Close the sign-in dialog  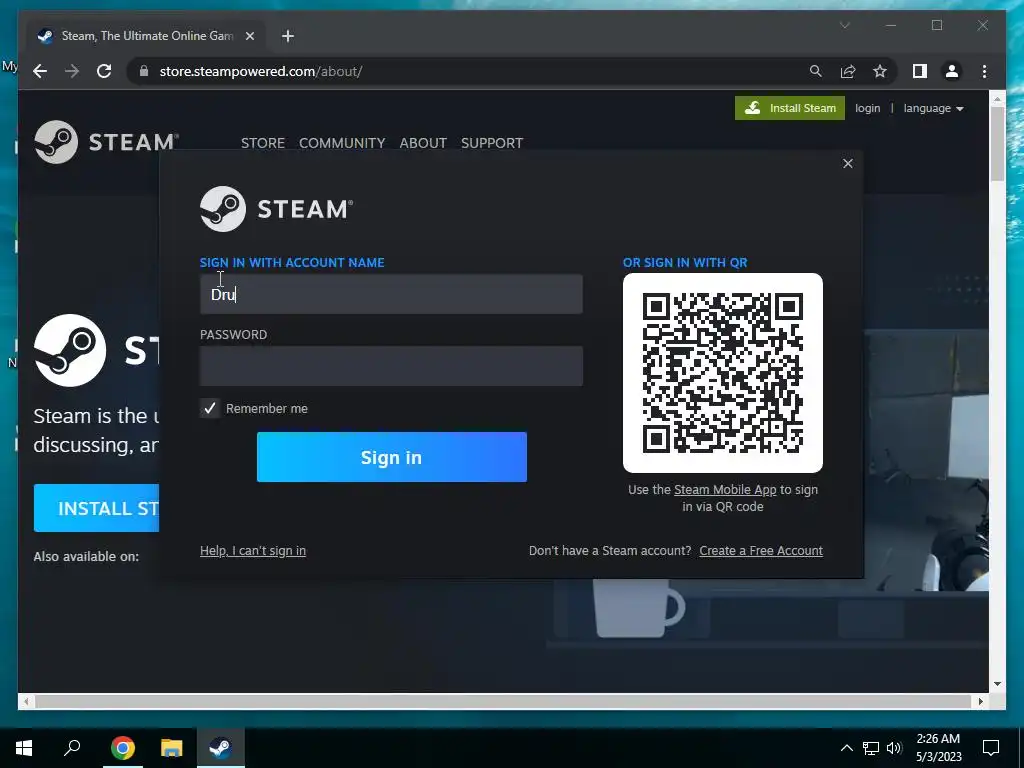pyautogui.click(x=848, y=163)
